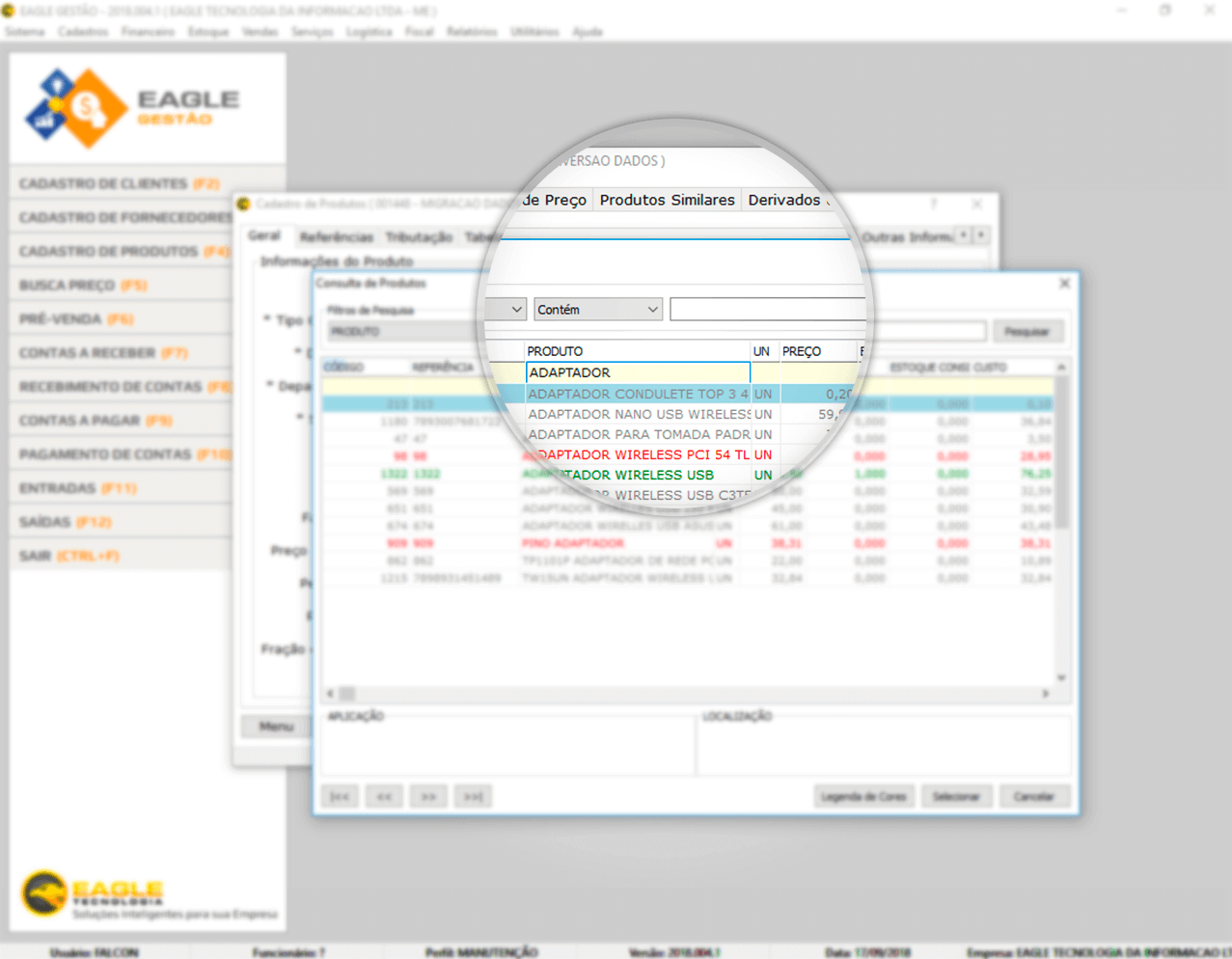Open Saídas (F12)
The height and width of the screenshot is (959, 1232).
click(x=121, y=521)
